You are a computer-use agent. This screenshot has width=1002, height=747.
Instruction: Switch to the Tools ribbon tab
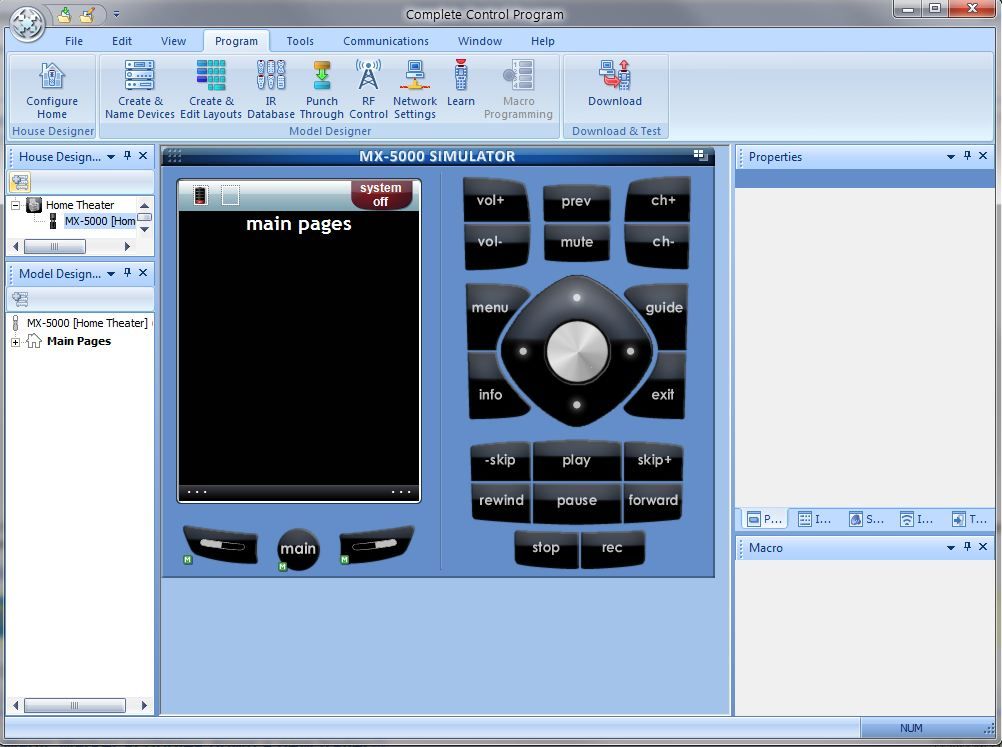[300, 41]
